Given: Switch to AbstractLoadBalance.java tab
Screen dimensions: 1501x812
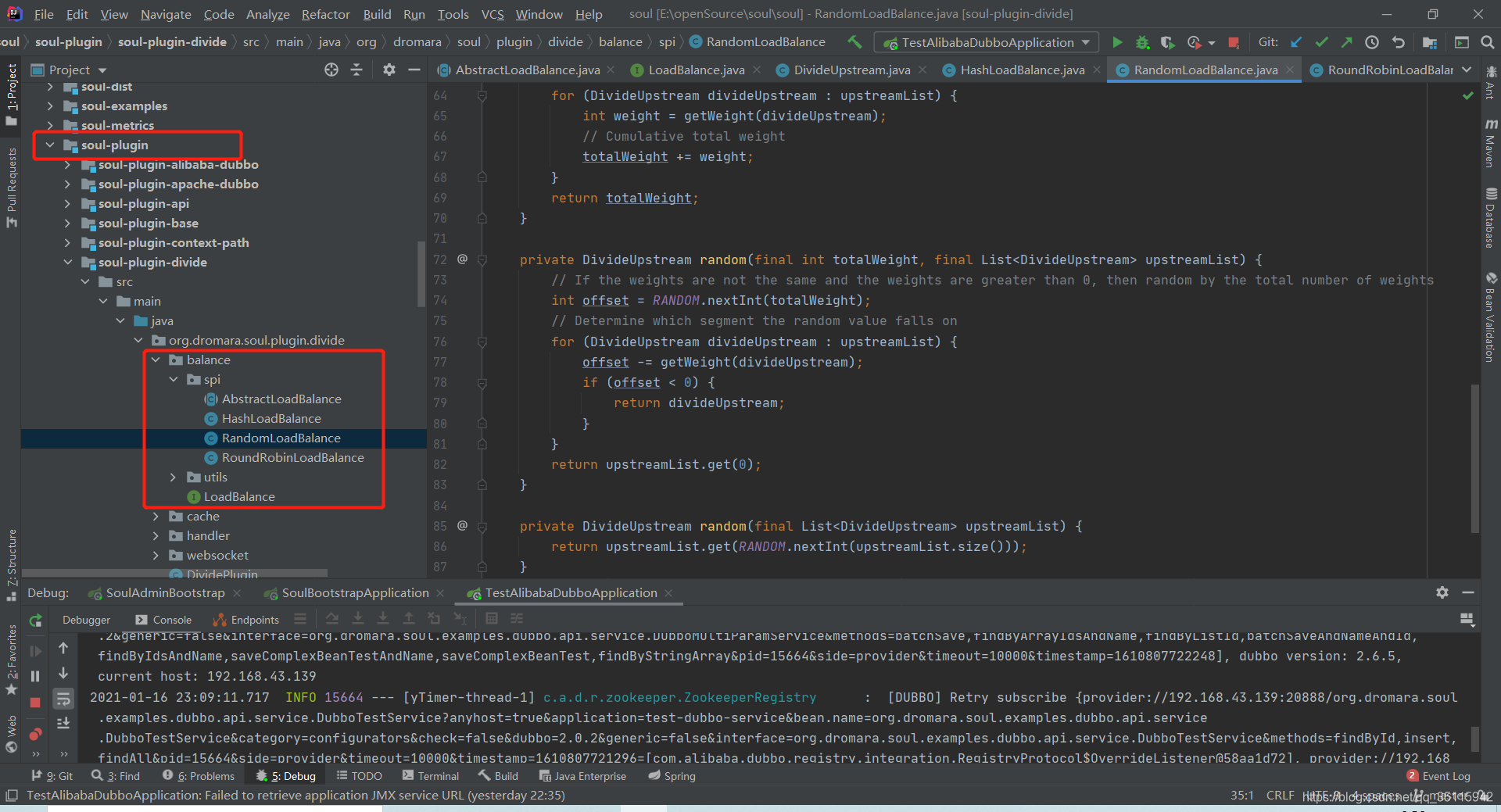Looking at the screenshot, I should (527, 70).
